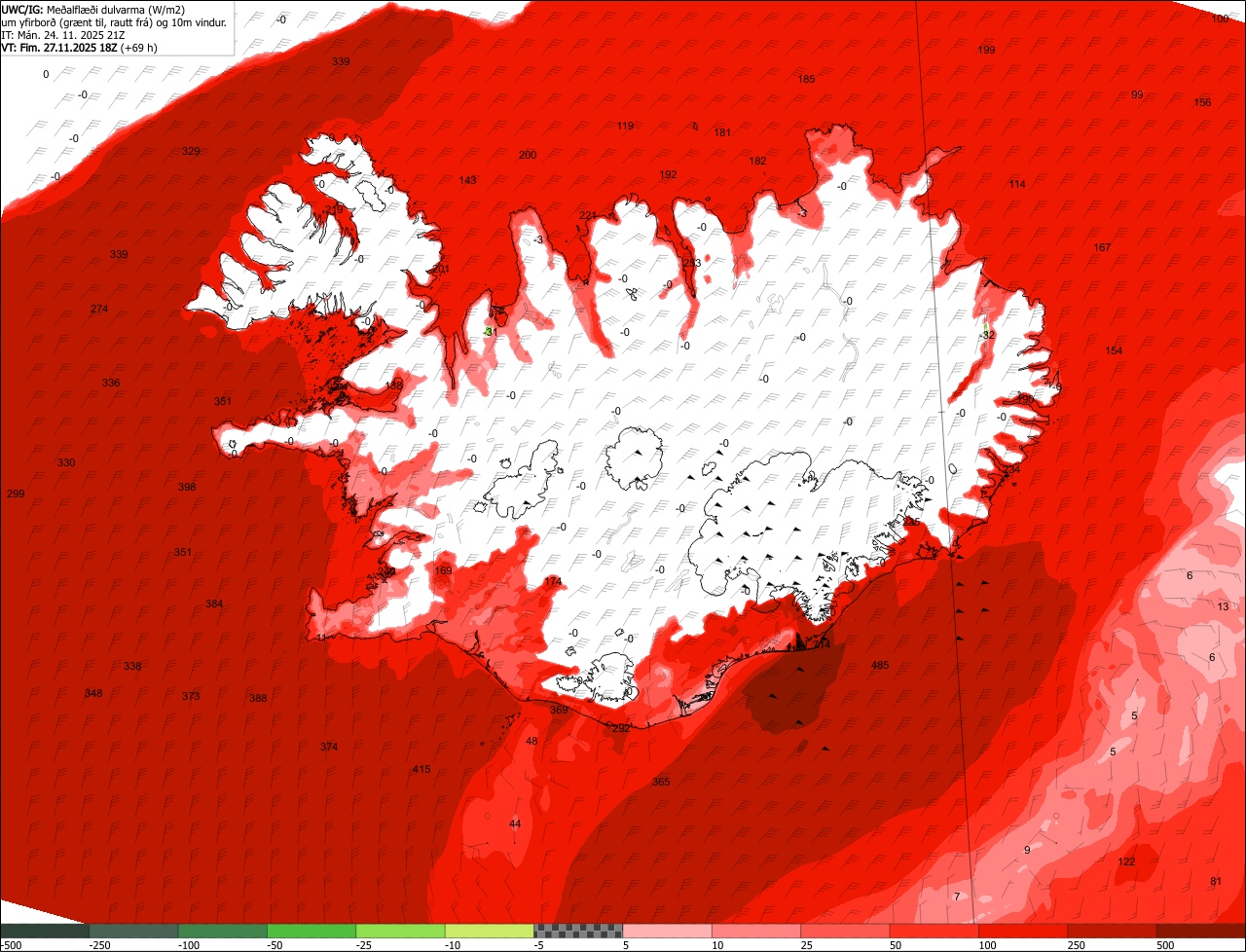The image size is (1246, 952).
Task: Click the value 169 in southwest Iceland
Action: [x=443, y=570]
